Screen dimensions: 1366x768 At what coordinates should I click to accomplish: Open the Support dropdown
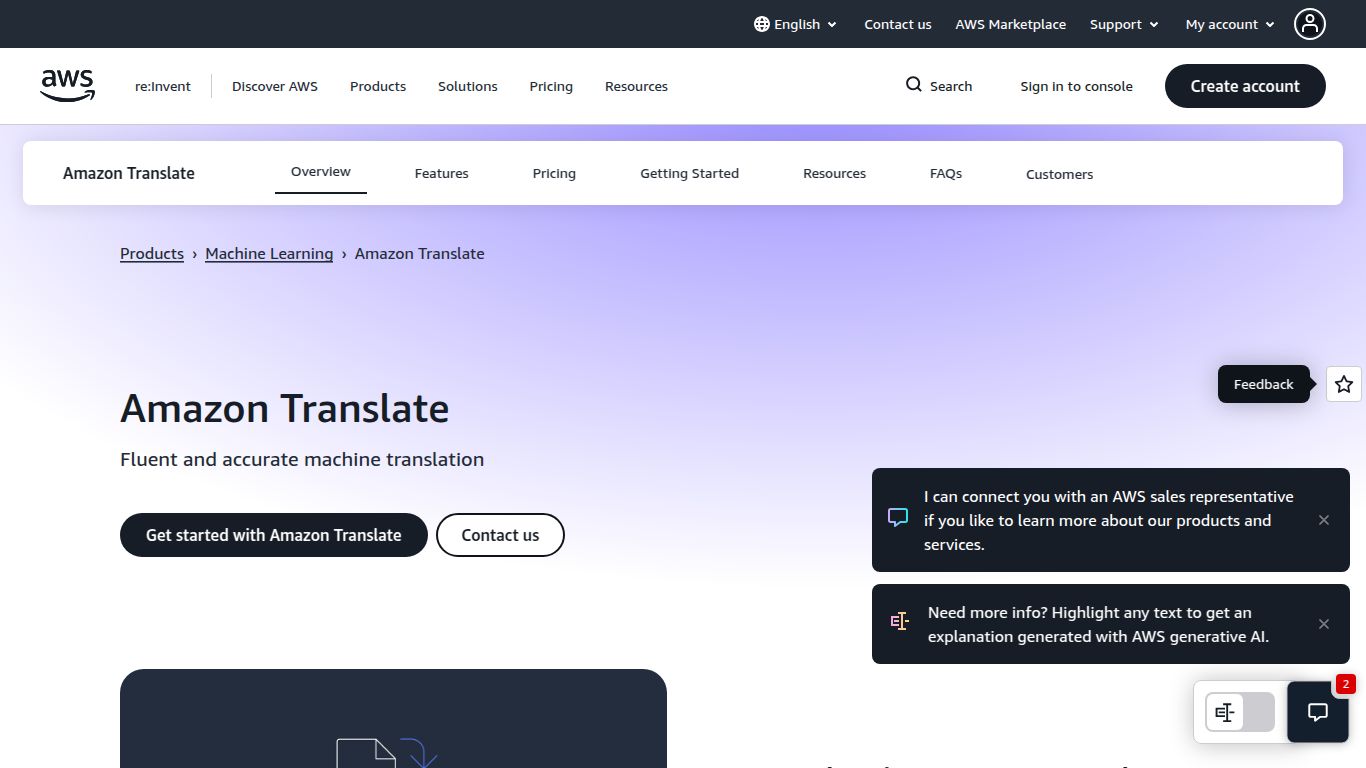[x=1123, y=23]
